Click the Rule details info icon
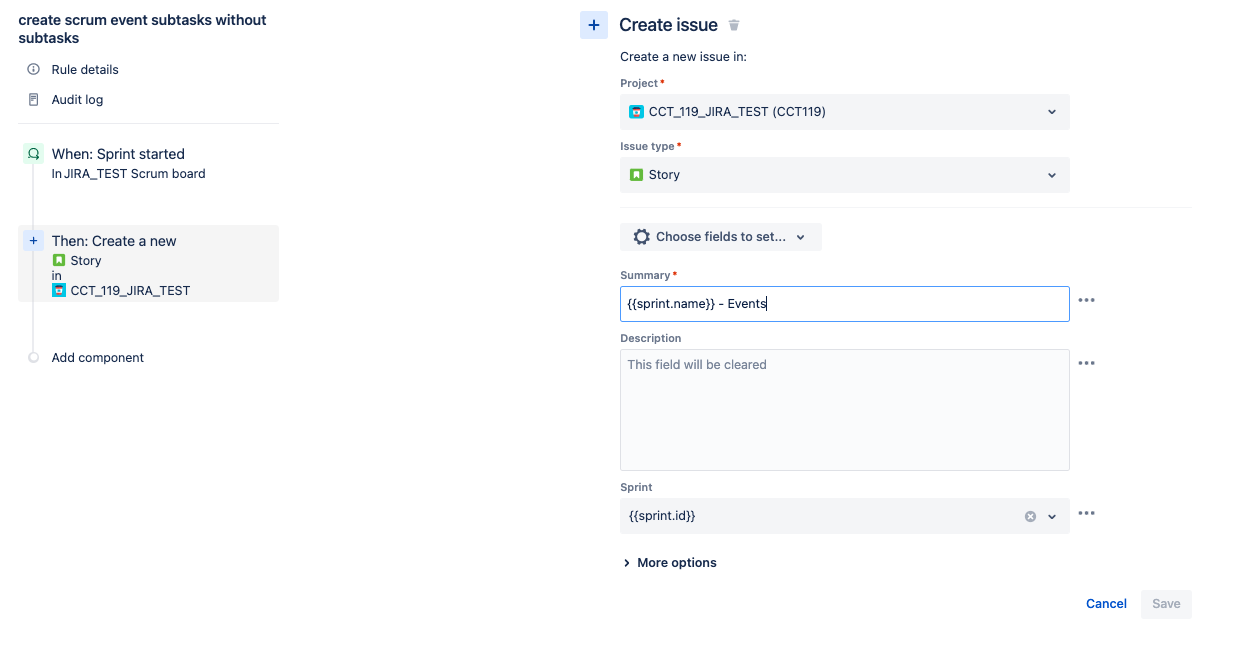This screenshot has width=1256, height=653. (x=33, y=69)
